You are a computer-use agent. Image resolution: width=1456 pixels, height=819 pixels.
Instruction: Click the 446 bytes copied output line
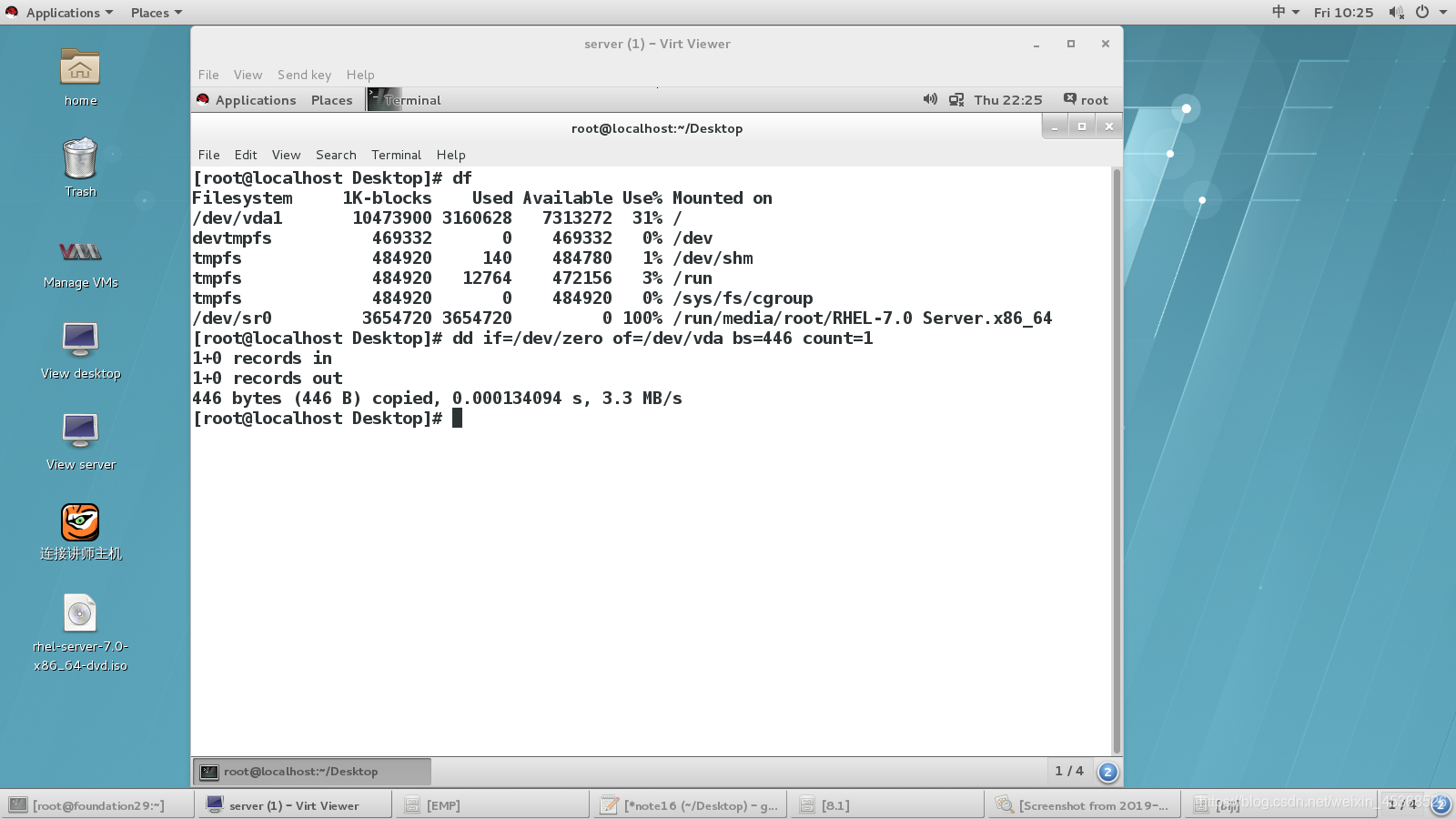437,399
